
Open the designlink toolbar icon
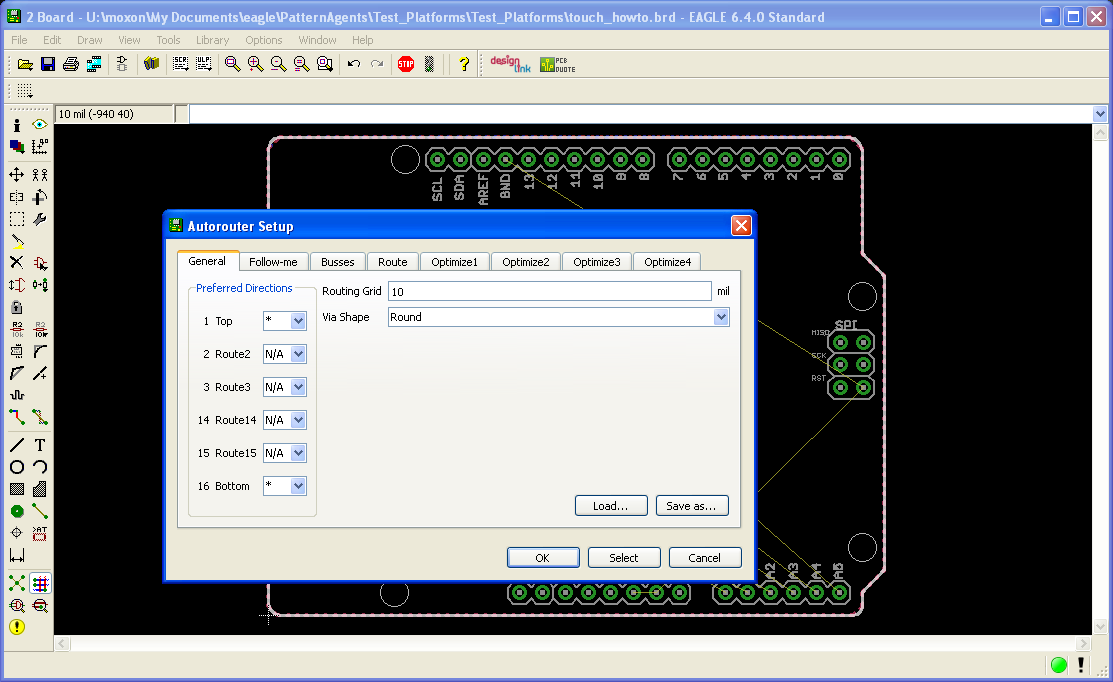click(x=510, y=65)
